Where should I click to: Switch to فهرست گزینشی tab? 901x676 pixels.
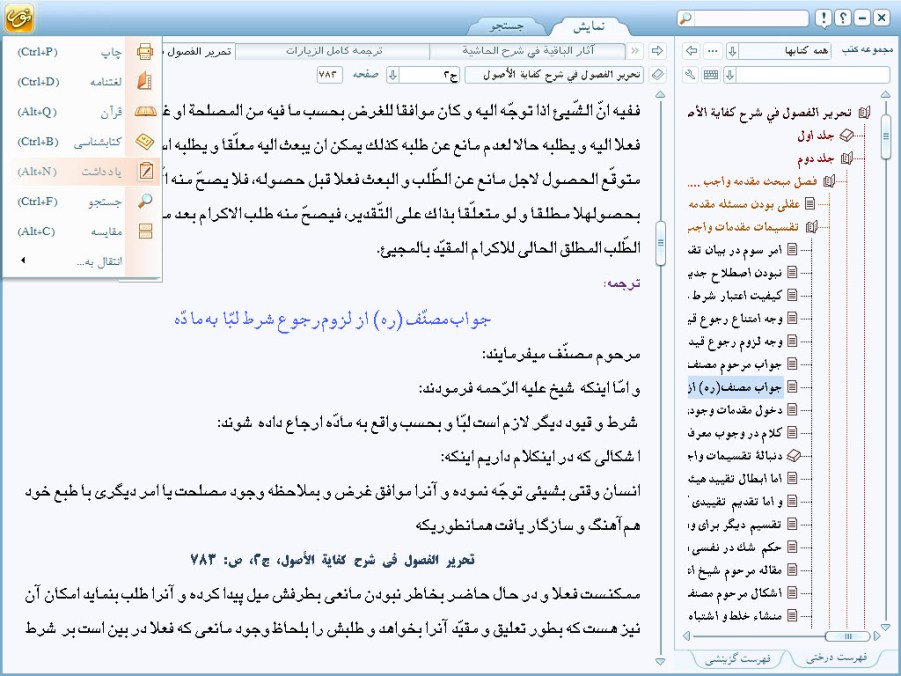(737, 659)
